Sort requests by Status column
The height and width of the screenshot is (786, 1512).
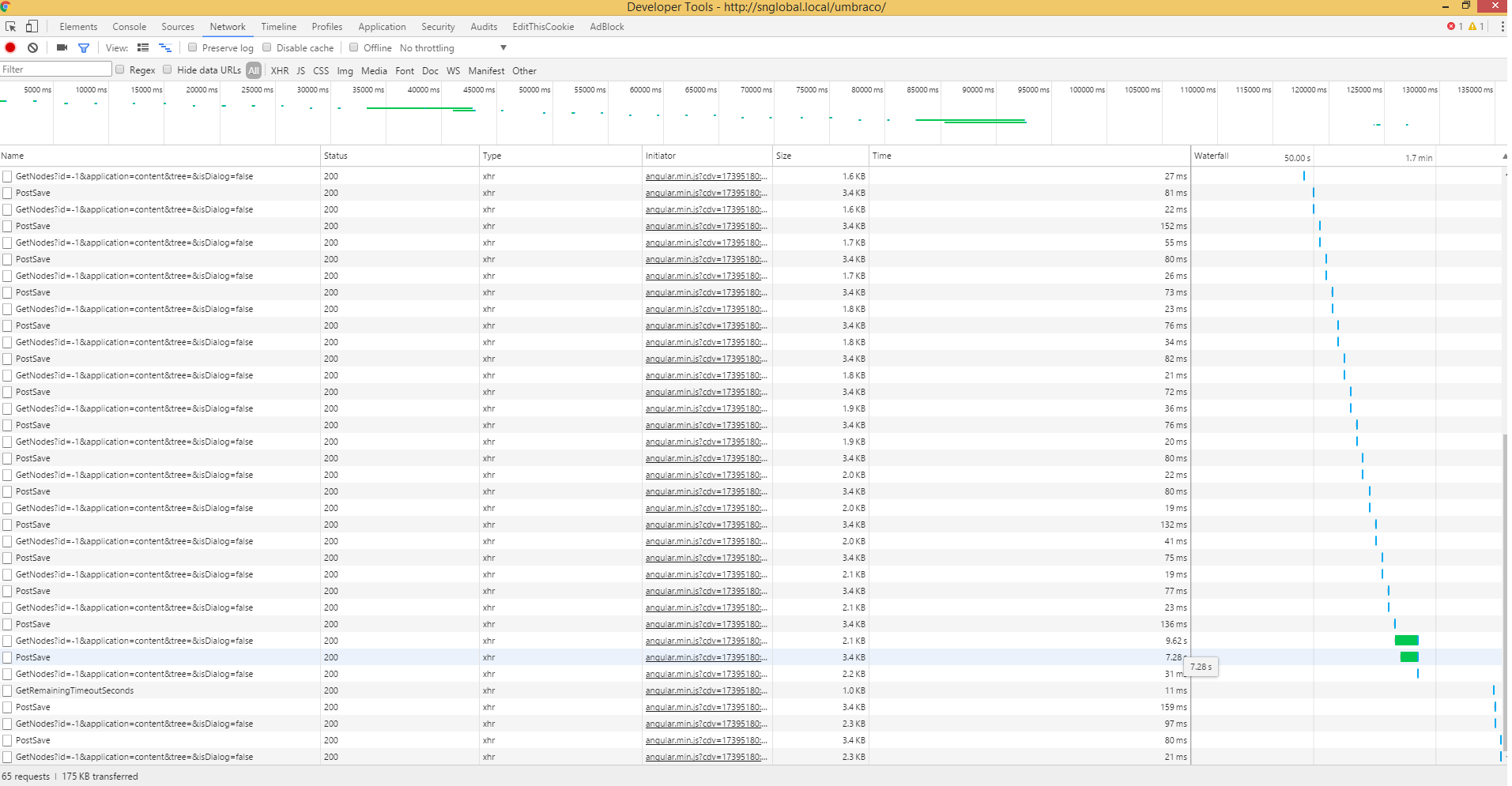pyautogui.click(x=400, y=156)
